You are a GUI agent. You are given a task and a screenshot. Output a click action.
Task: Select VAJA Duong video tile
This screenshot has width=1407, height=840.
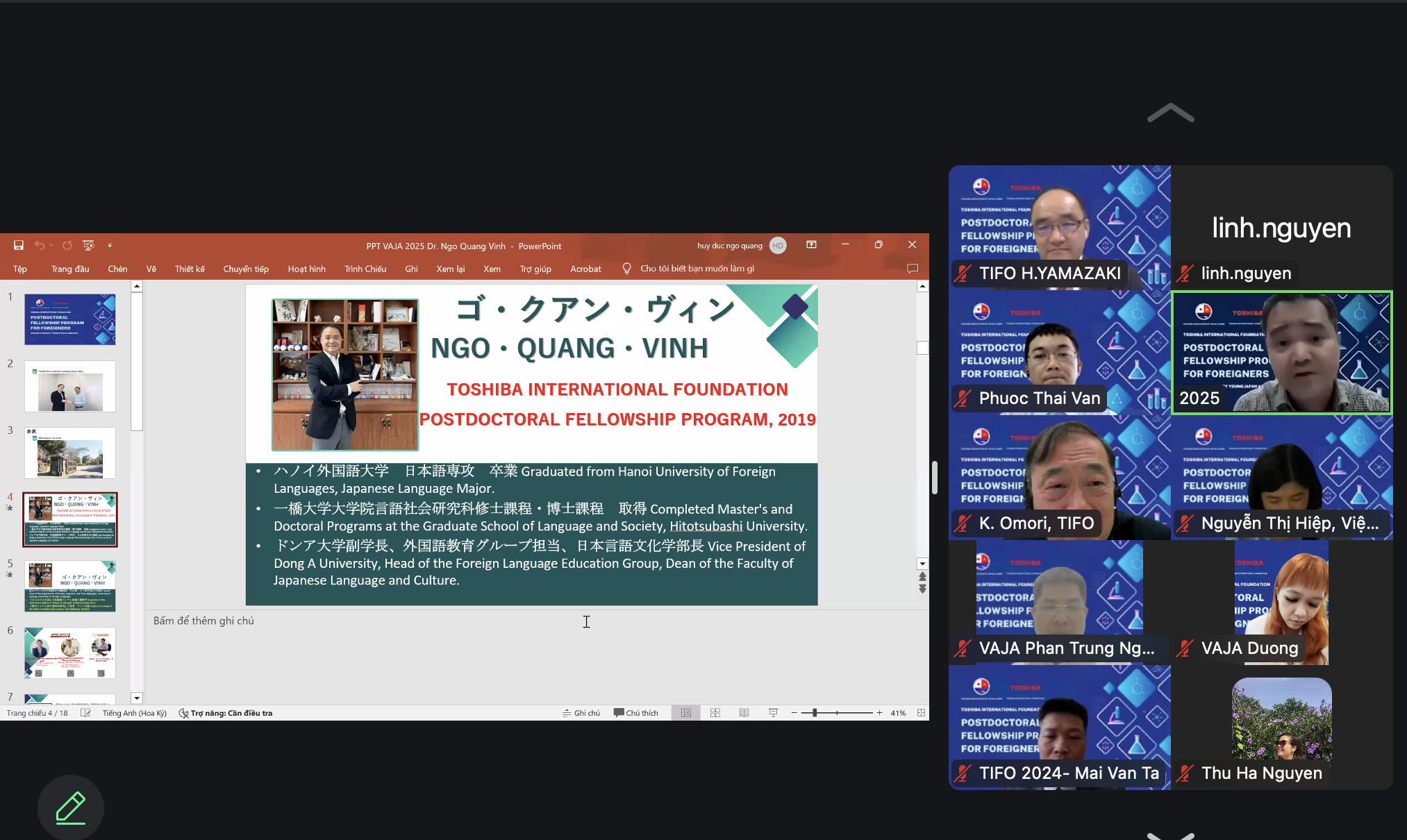(x=1282, y=603)
